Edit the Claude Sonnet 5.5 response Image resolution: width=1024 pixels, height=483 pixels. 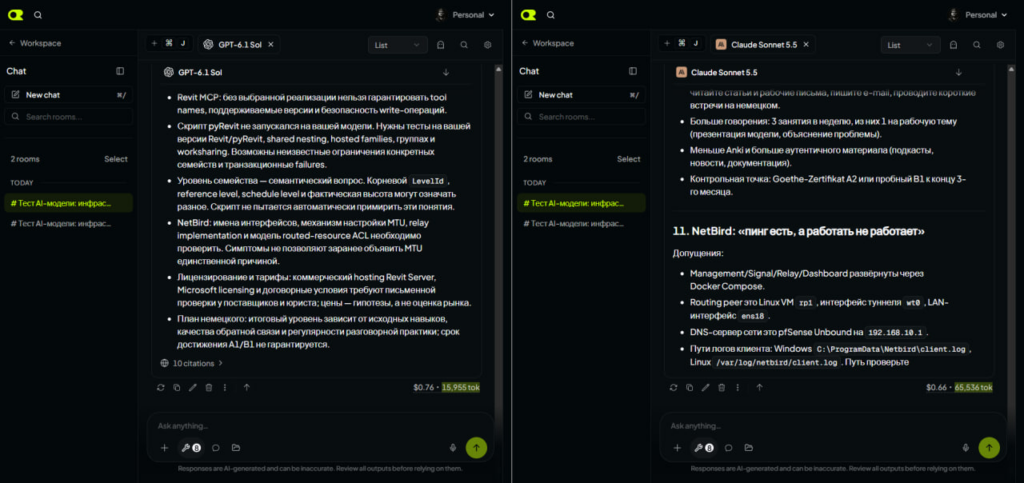point(705,388)
